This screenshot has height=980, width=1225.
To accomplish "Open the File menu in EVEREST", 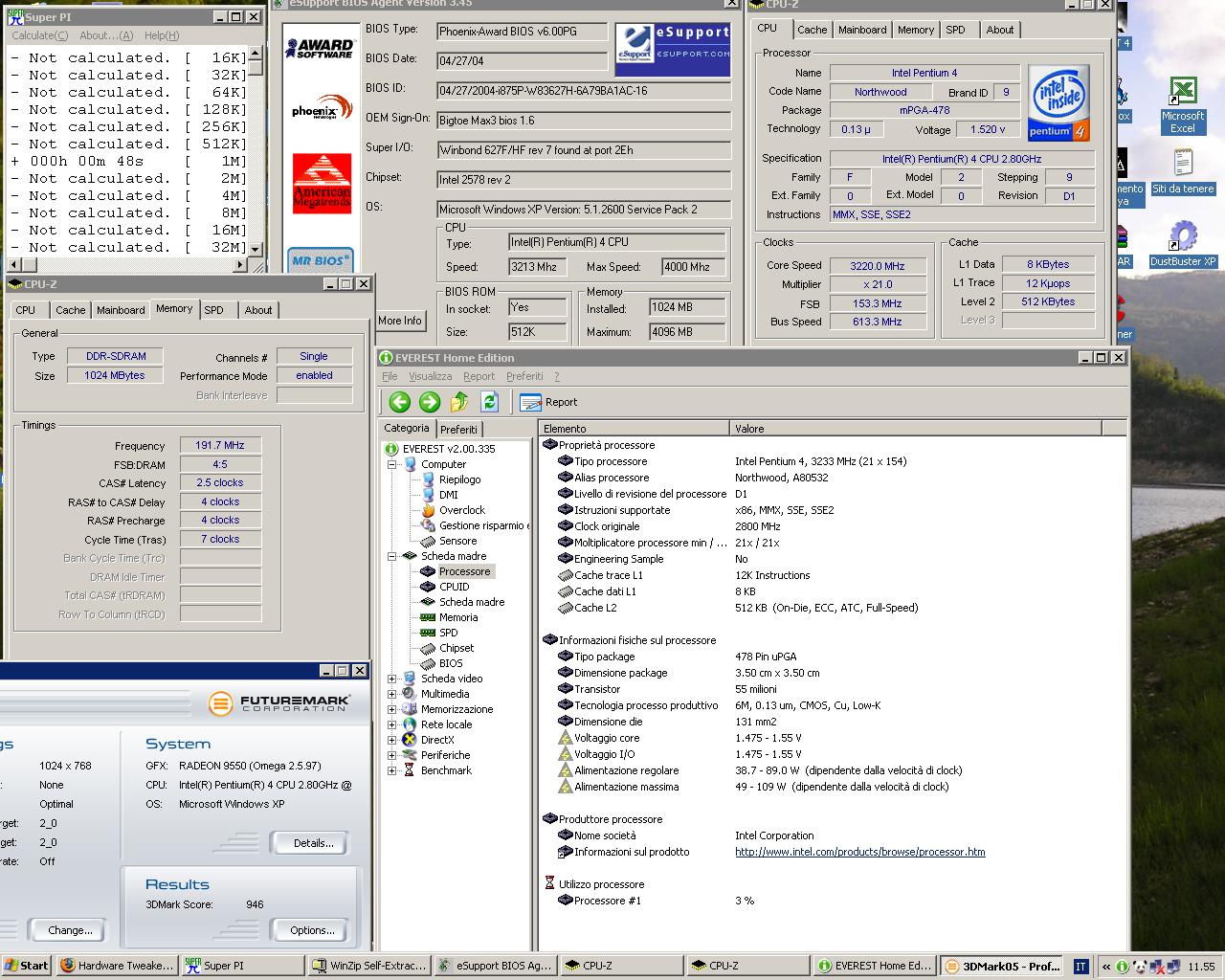I will 390,376.
